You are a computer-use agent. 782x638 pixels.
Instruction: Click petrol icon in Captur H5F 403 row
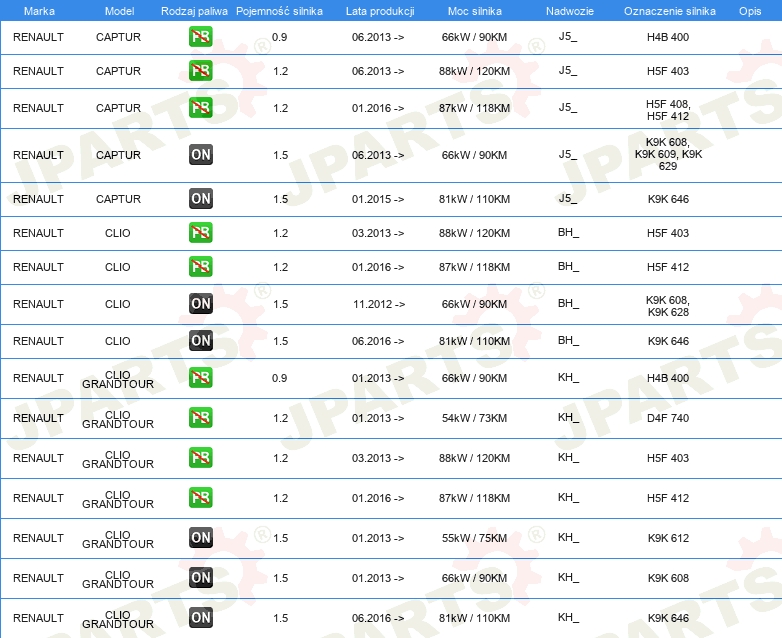tap(200, 71)
